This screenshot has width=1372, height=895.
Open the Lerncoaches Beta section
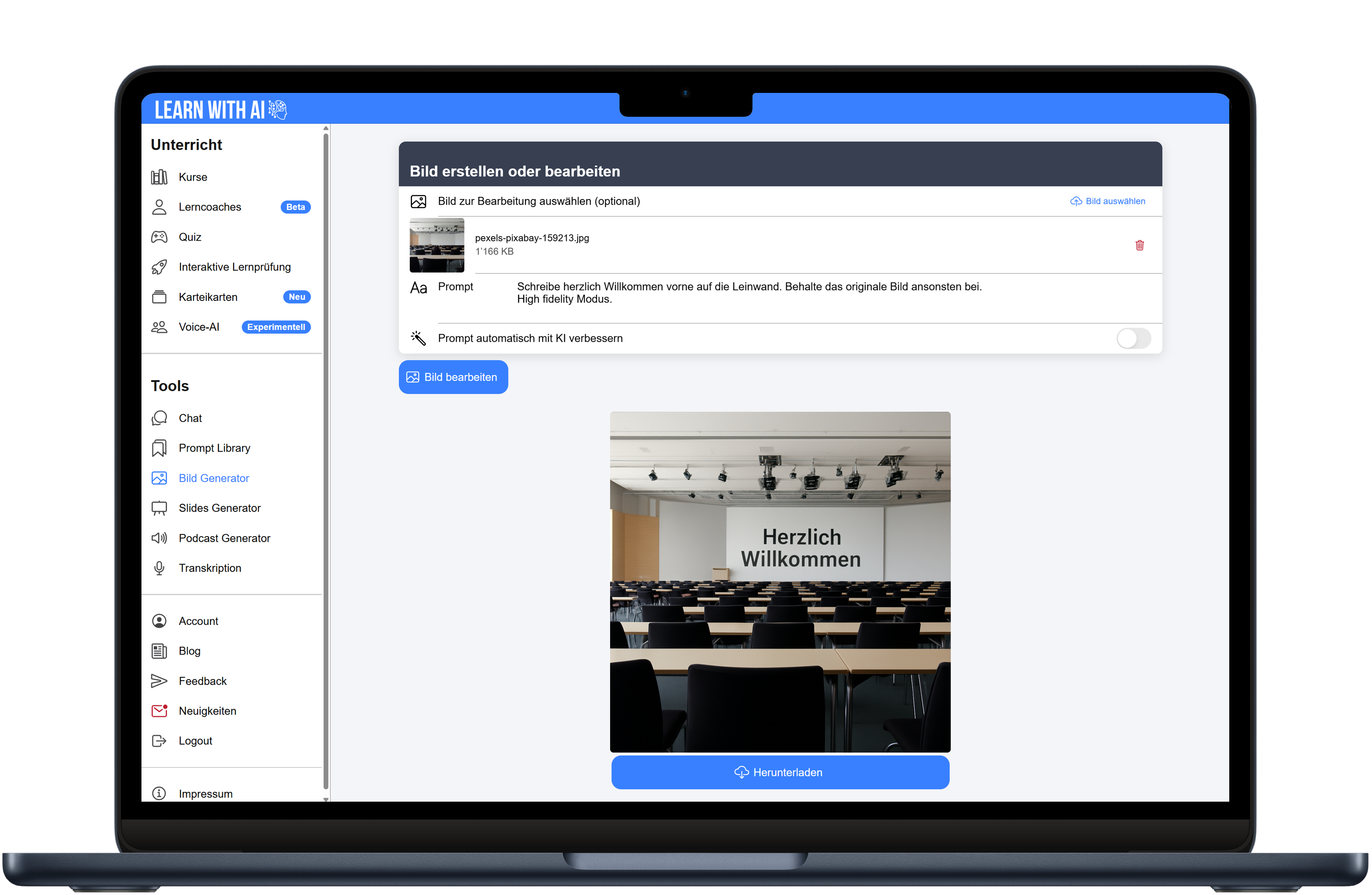tap(210, 207)
